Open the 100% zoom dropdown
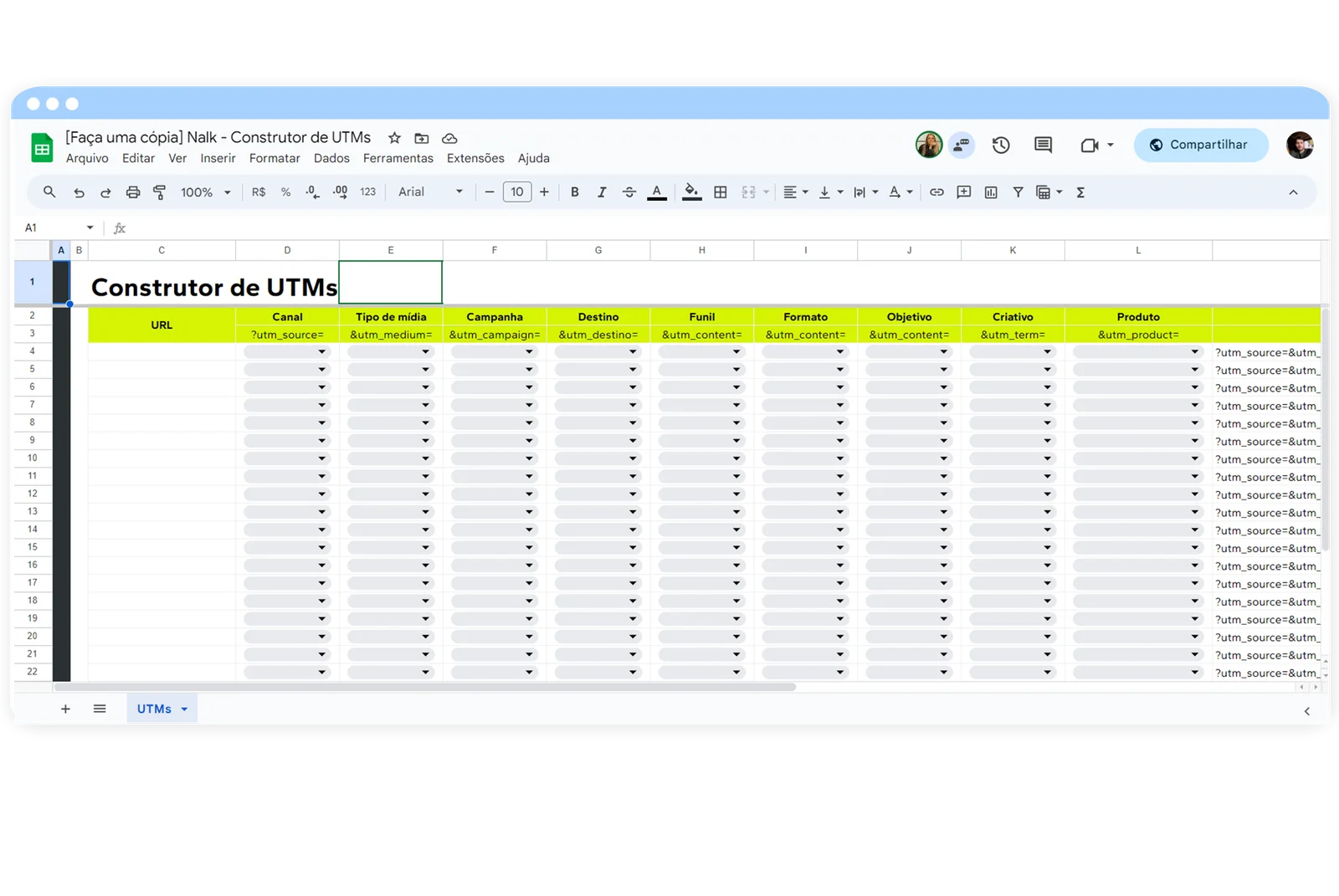1339x896 pixels. point(205,192)
